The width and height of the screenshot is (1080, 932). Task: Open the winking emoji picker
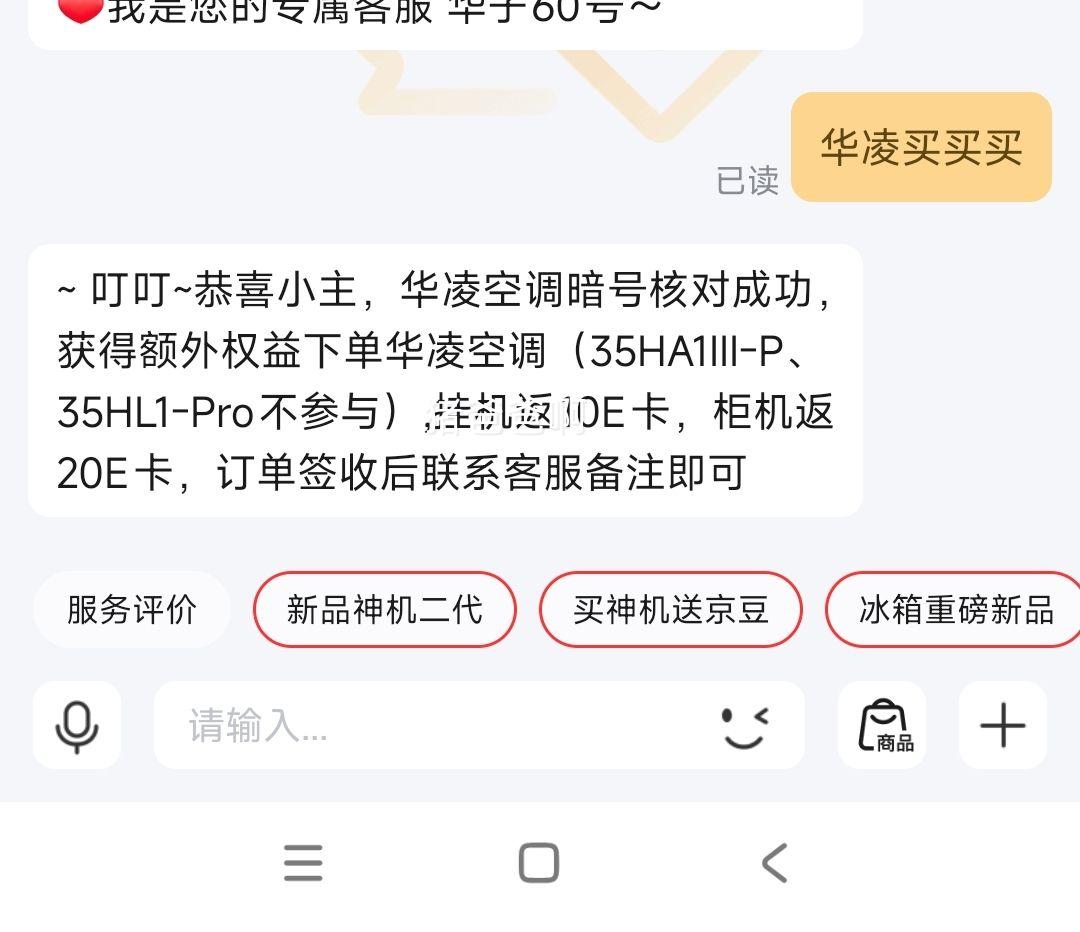click(745, 727)
